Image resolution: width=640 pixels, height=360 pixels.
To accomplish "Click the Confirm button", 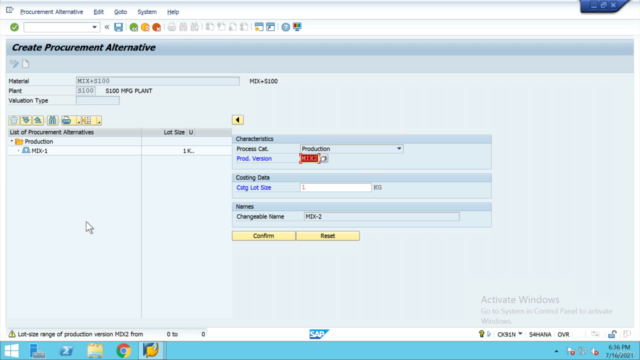I will tap(264, 236).
